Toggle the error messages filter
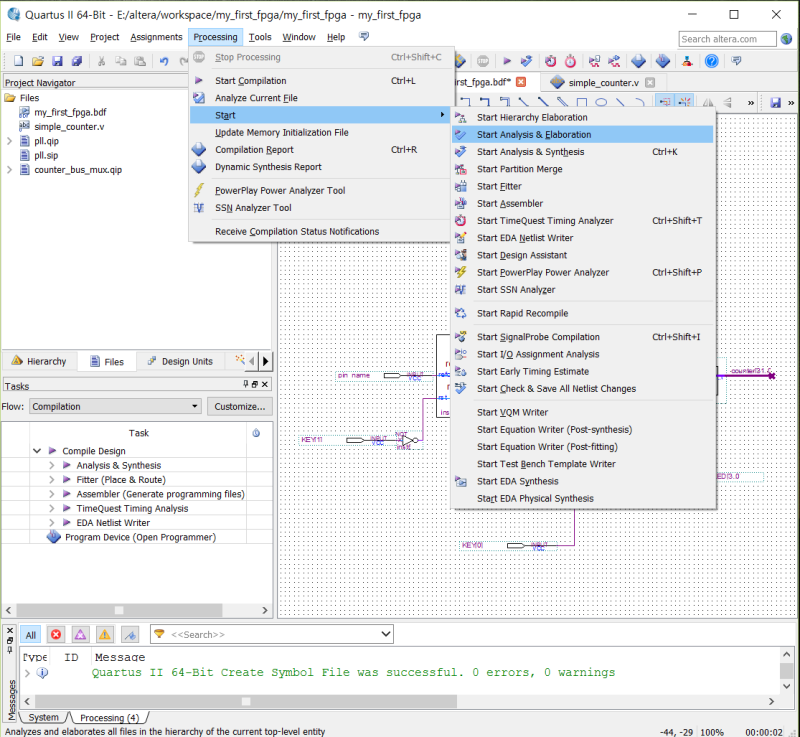Screen dimensions: 800x737 (56, 634)
